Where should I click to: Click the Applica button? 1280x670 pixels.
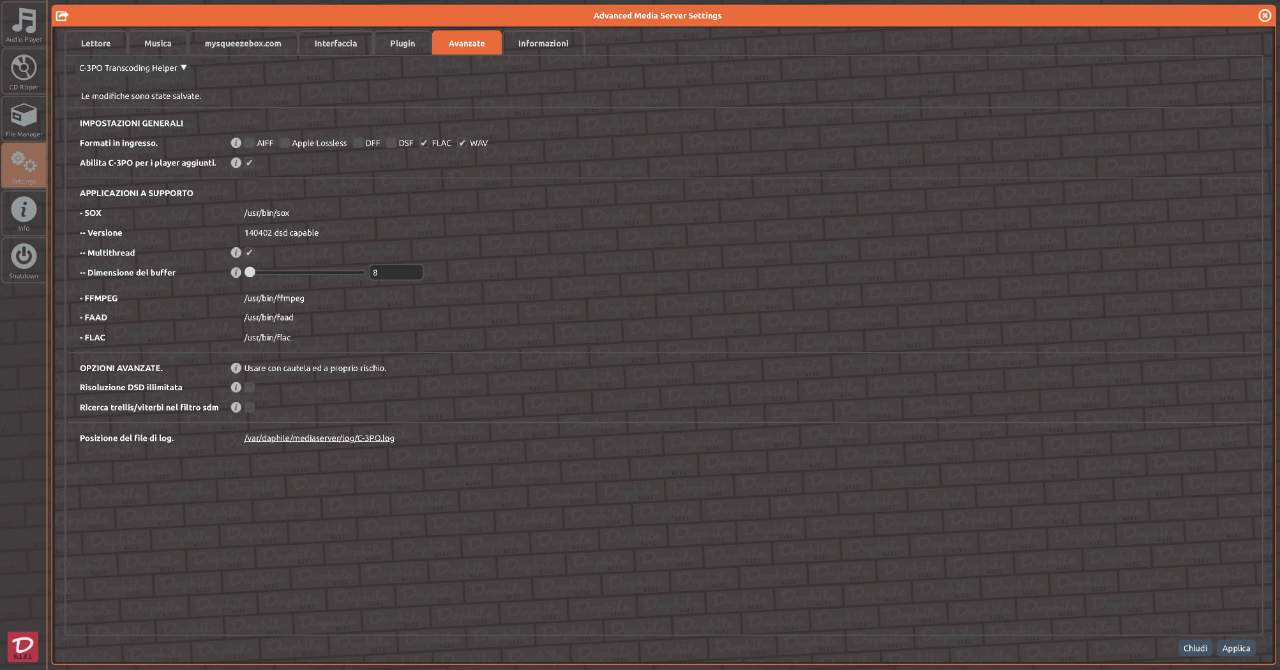click(1236, 648)
